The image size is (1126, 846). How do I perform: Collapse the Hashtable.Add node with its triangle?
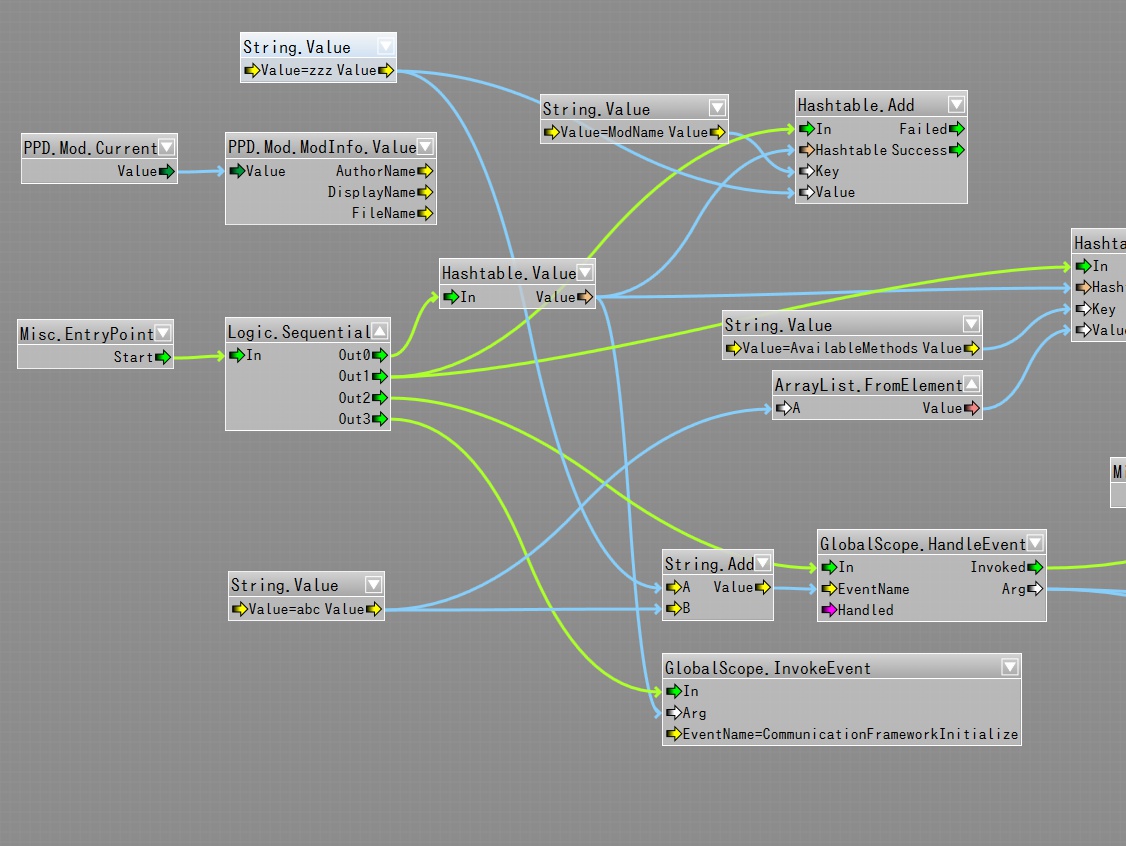(x=956, y=105)
